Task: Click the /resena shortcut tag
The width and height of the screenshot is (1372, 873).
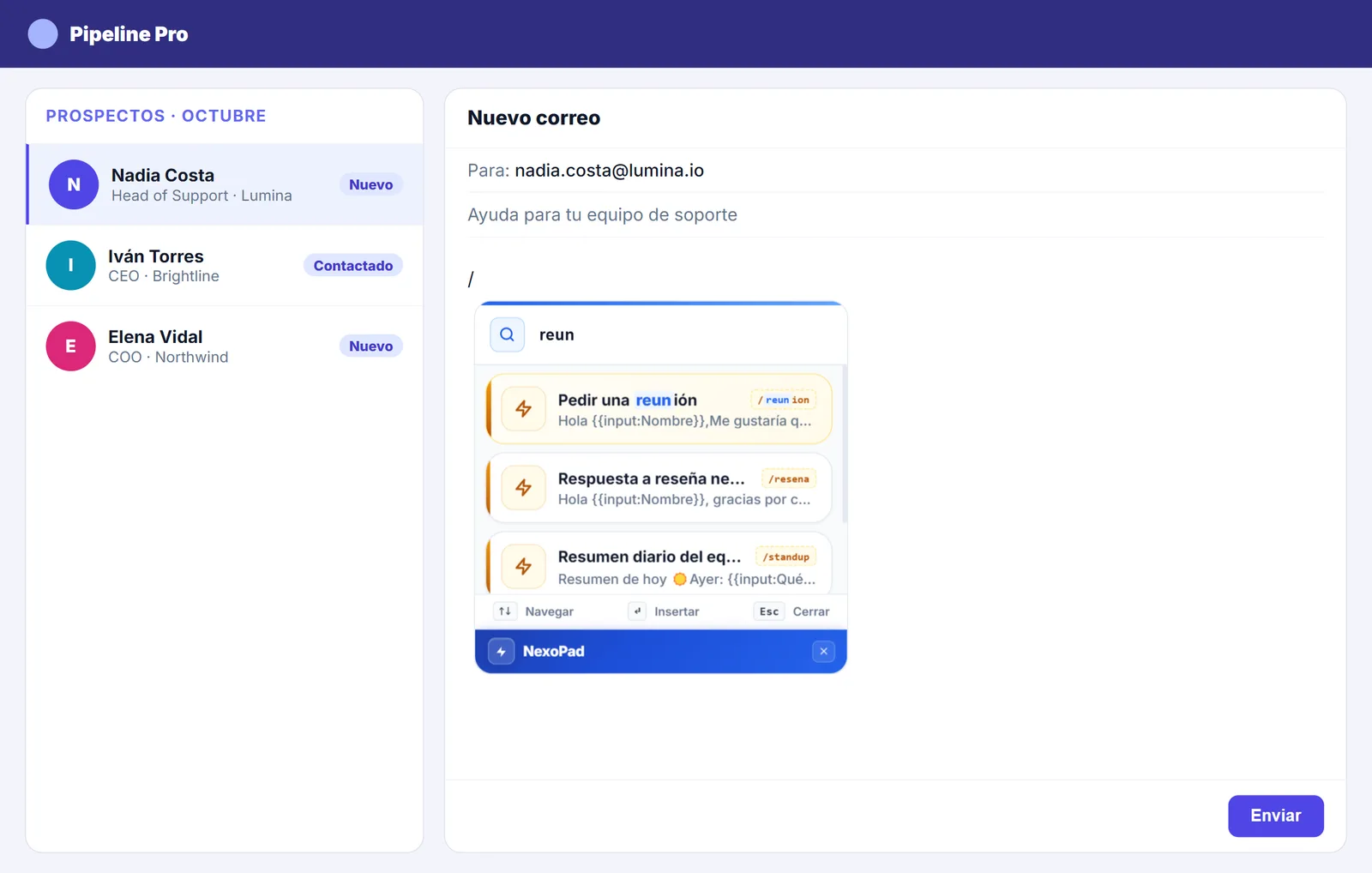Action: click(x=789, y=479)
